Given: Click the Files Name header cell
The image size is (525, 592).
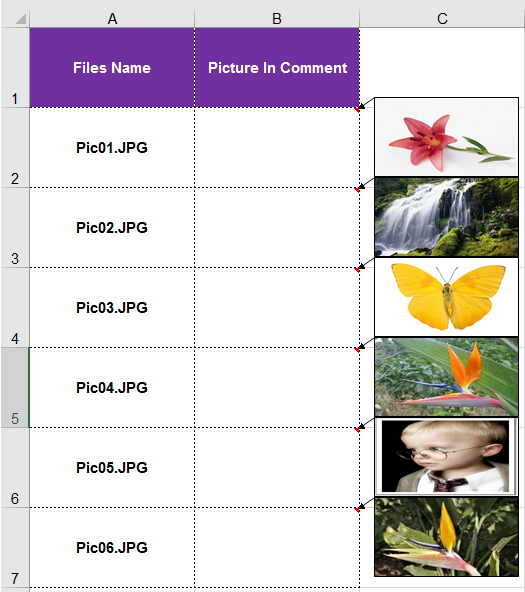Looking at the screenshot, I should point(112,68).
